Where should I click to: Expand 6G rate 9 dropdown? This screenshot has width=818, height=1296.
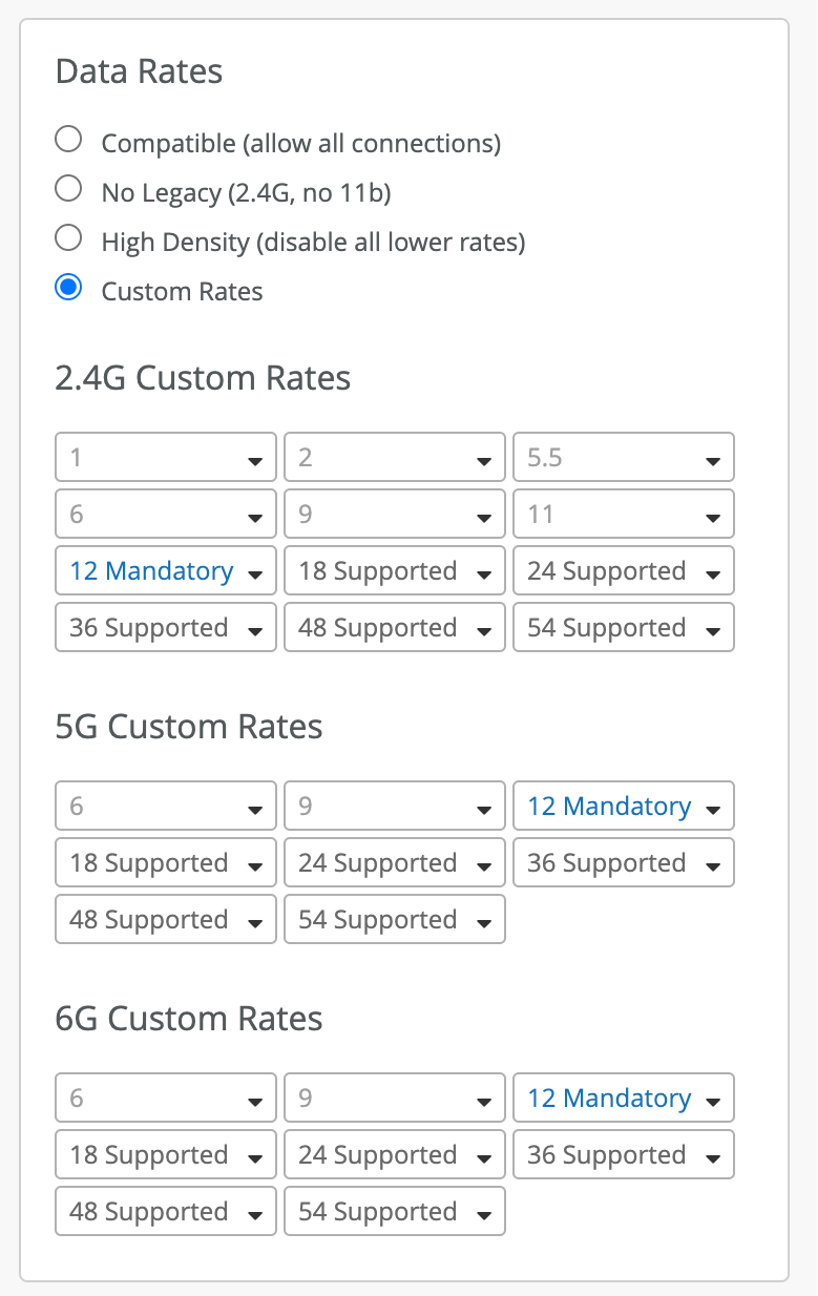[x=394, y=1099]
